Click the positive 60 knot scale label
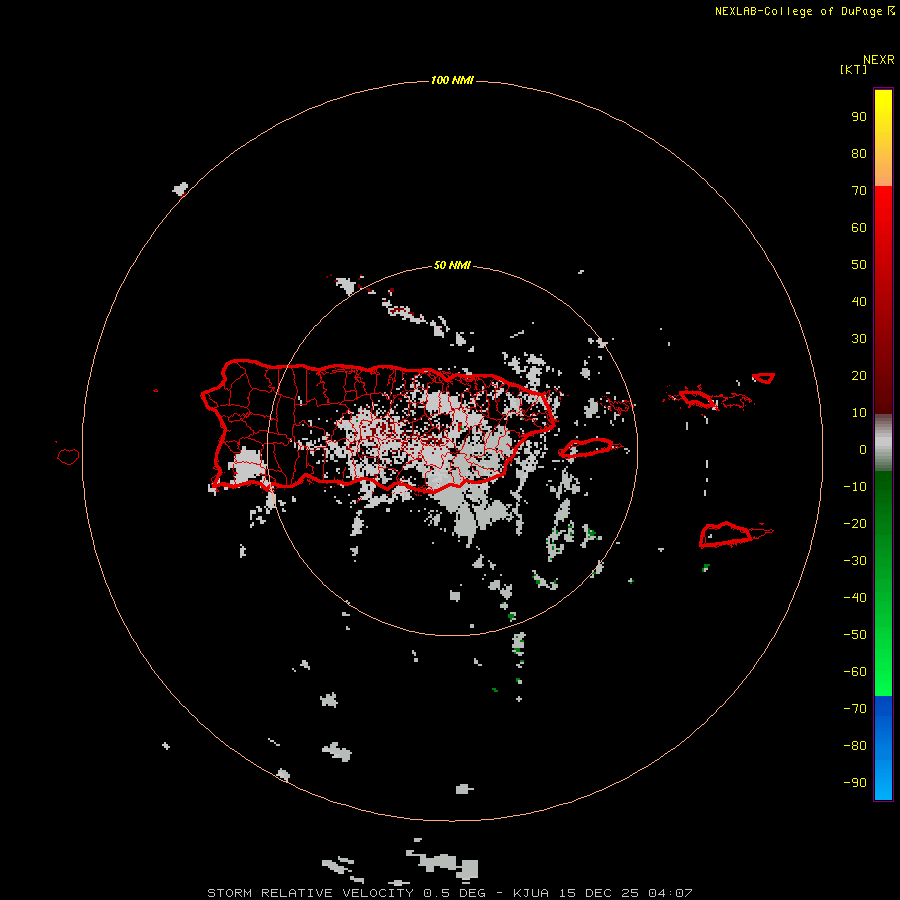The height and width of the screenshot is (900, 900). [859, 228]
